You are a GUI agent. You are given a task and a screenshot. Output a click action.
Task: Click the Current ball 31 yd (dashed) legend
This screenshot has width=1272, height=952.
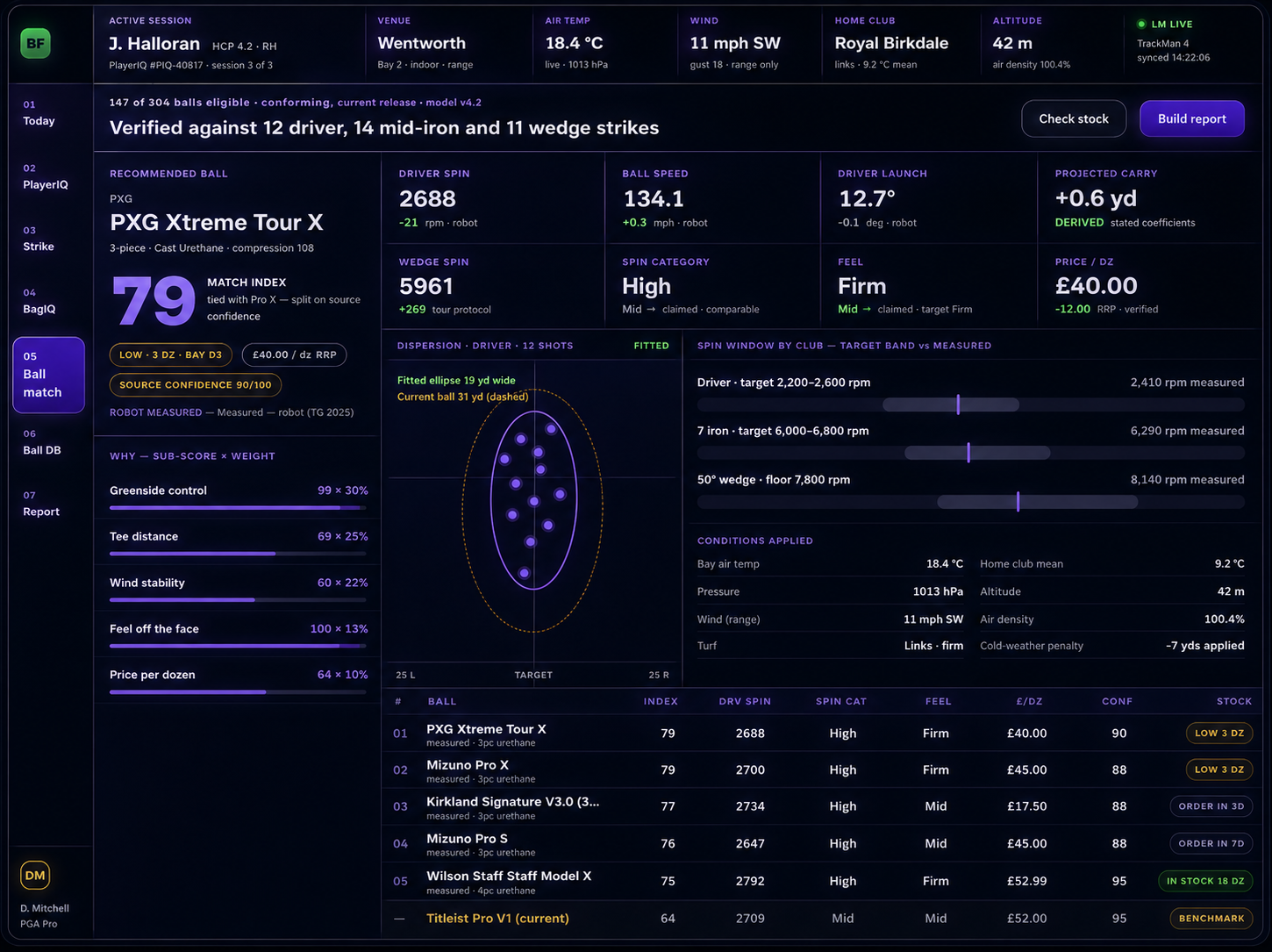pos(463,397)
